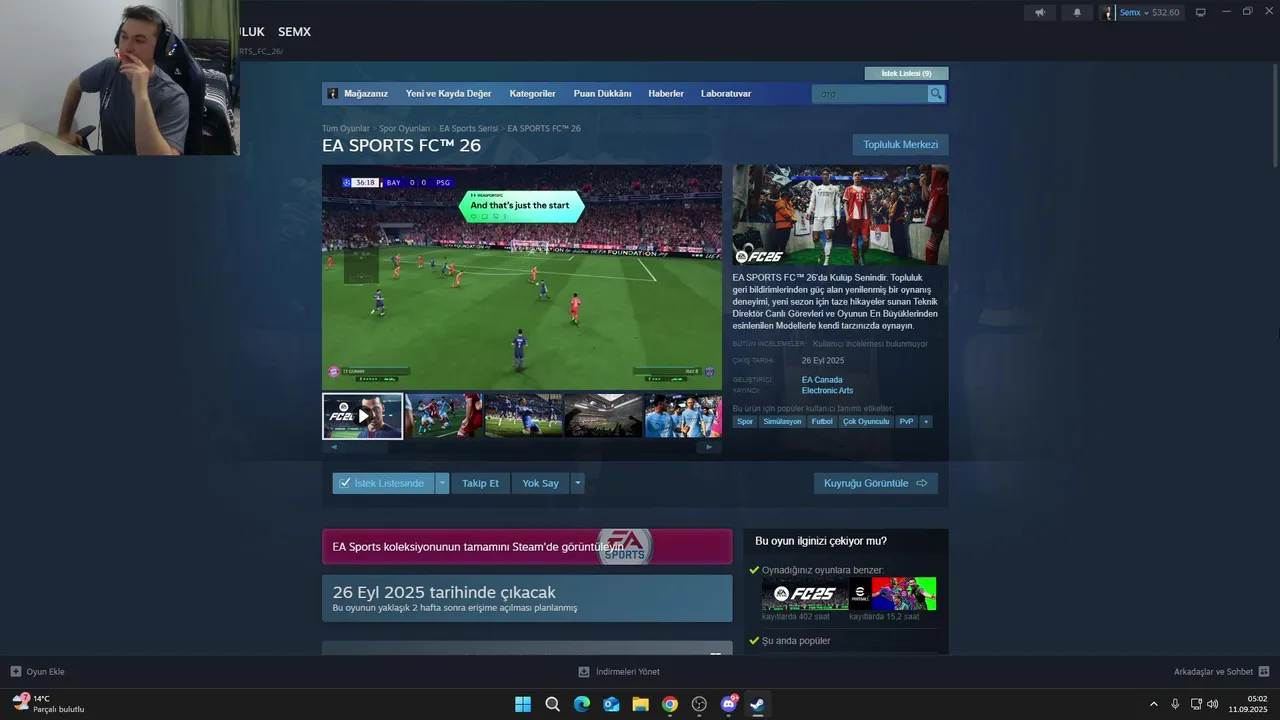Viewport: 1280px width, 720px height.
Task: Open the Topluluk Merkezi button
Action: pos(900,145)
